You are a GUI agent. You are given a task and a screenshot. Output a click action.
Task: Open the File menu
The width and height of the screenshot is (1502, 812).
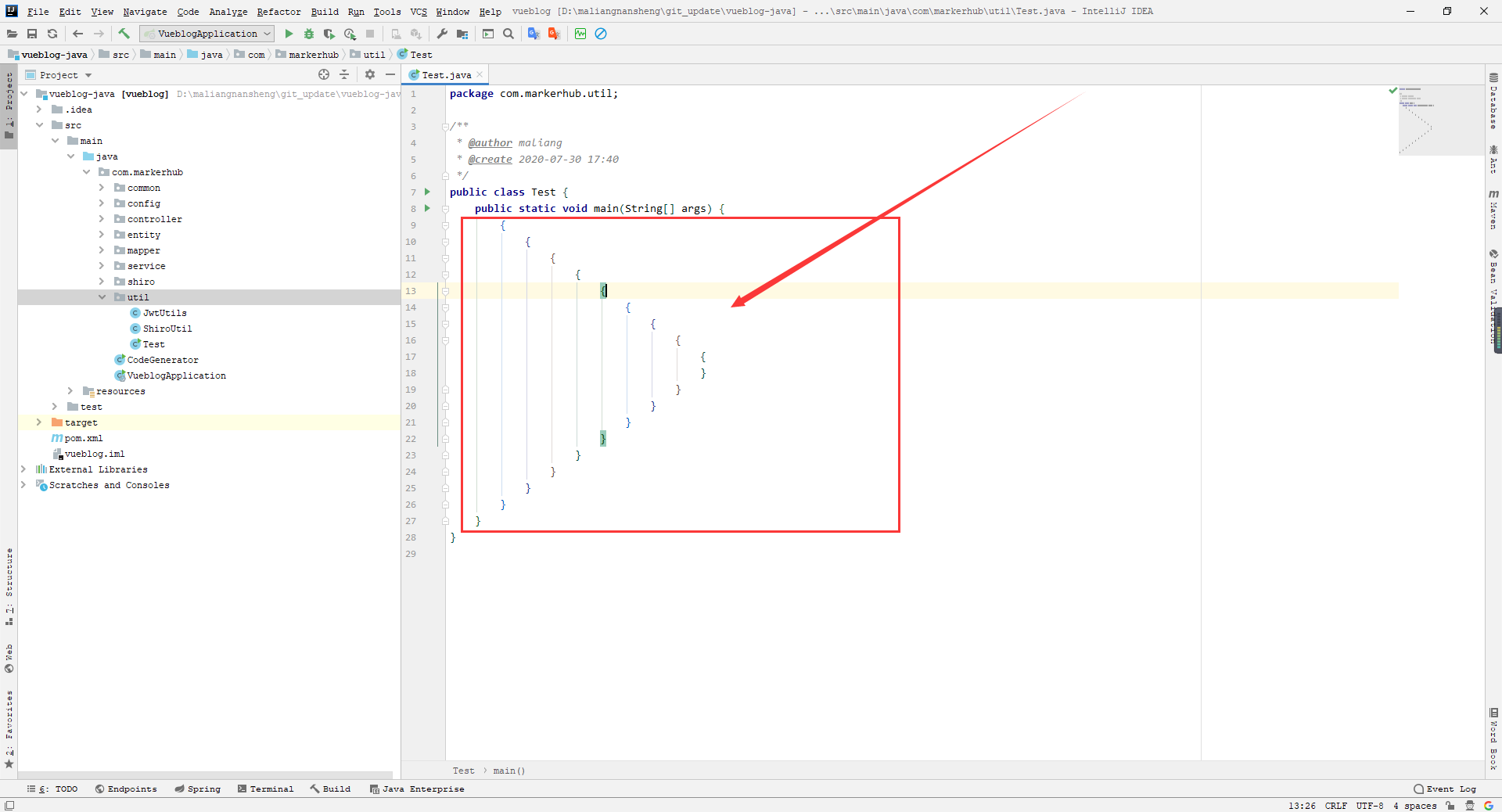pyautogui.click(x=38, y=12)
